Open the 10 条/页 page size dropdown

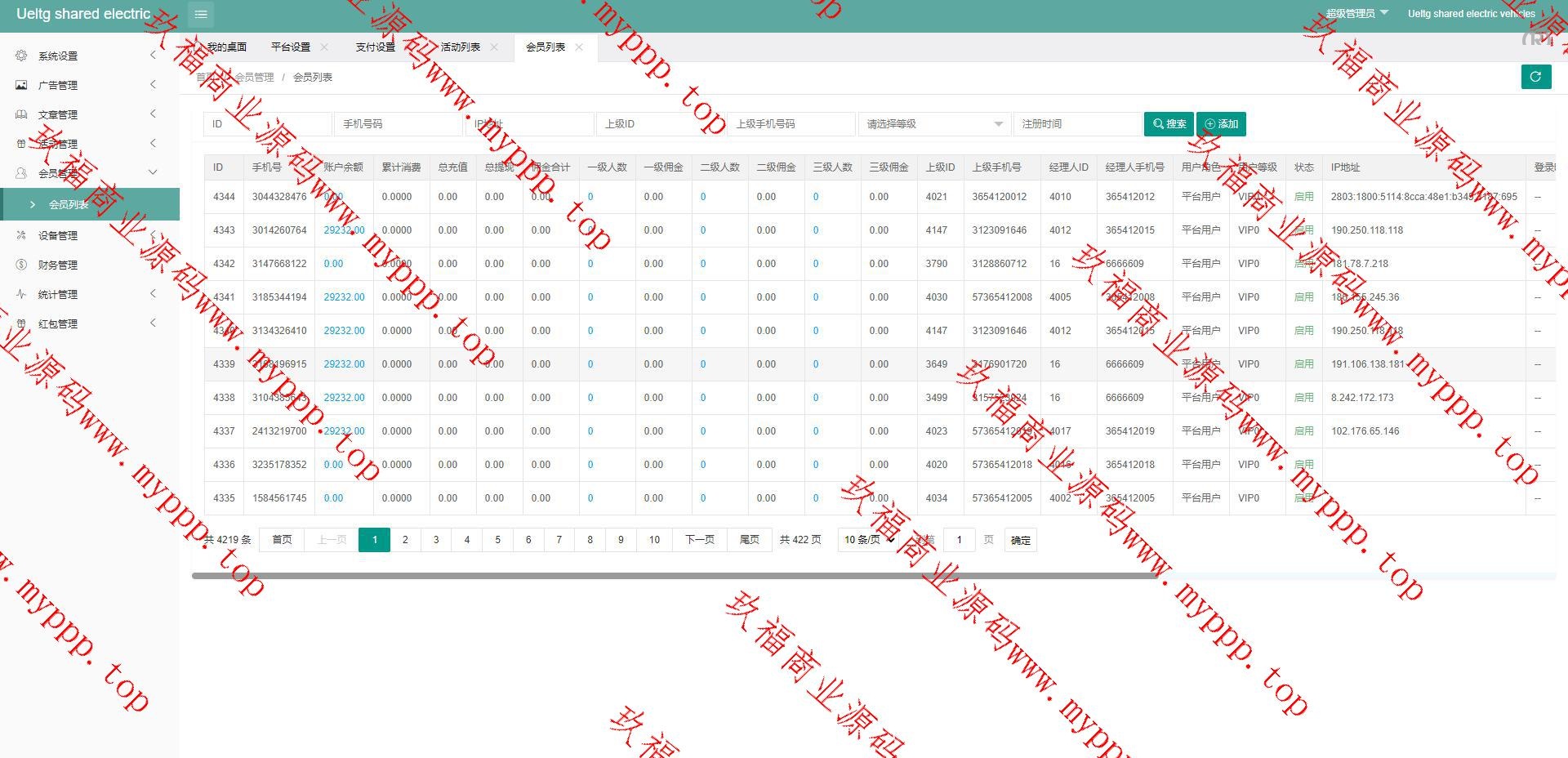coord(869,540)
